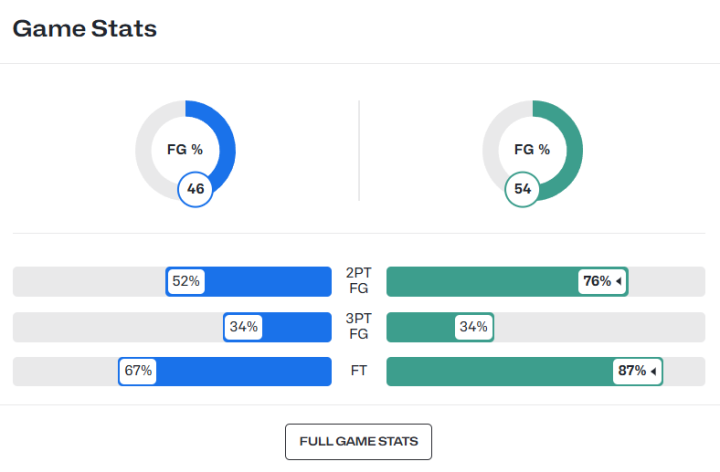Click the green FT percentage bar
720x472 pixels.
click(500, 371)
